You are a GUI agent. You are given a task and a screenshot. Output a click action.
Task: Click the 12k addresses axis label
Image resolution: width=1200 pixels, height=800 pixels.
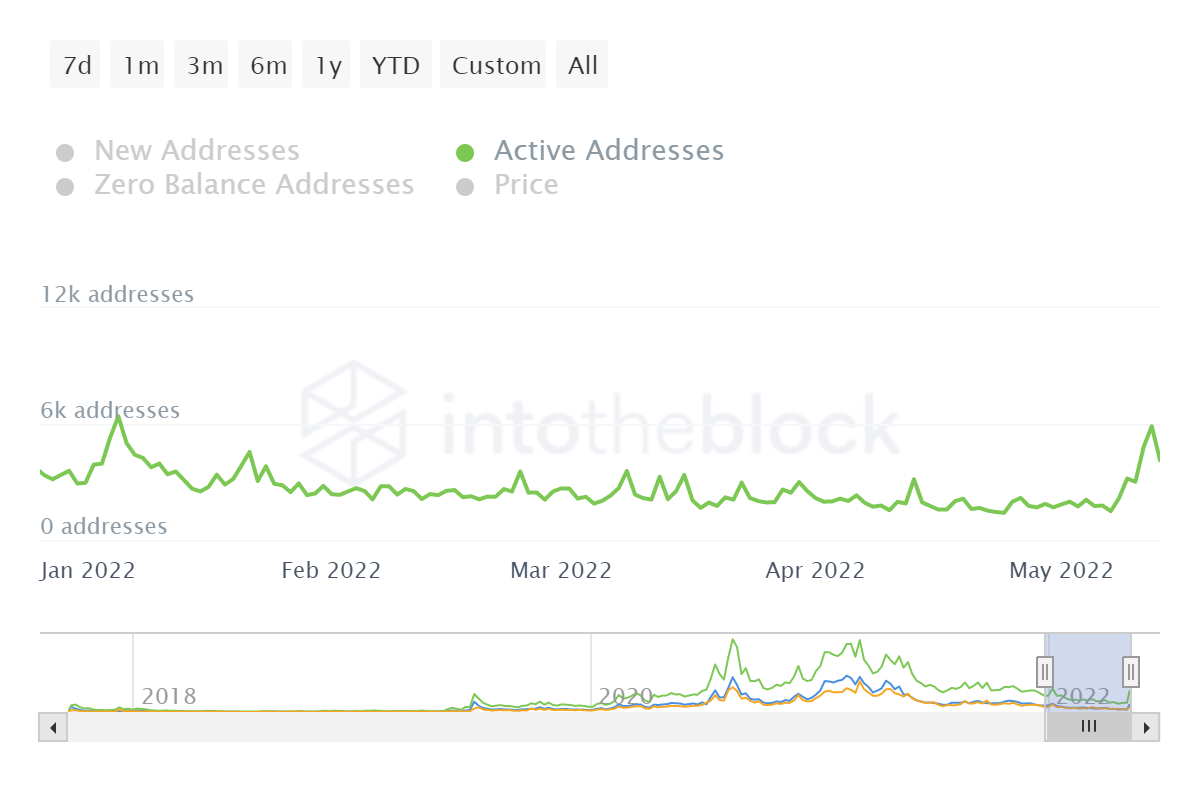117,295
